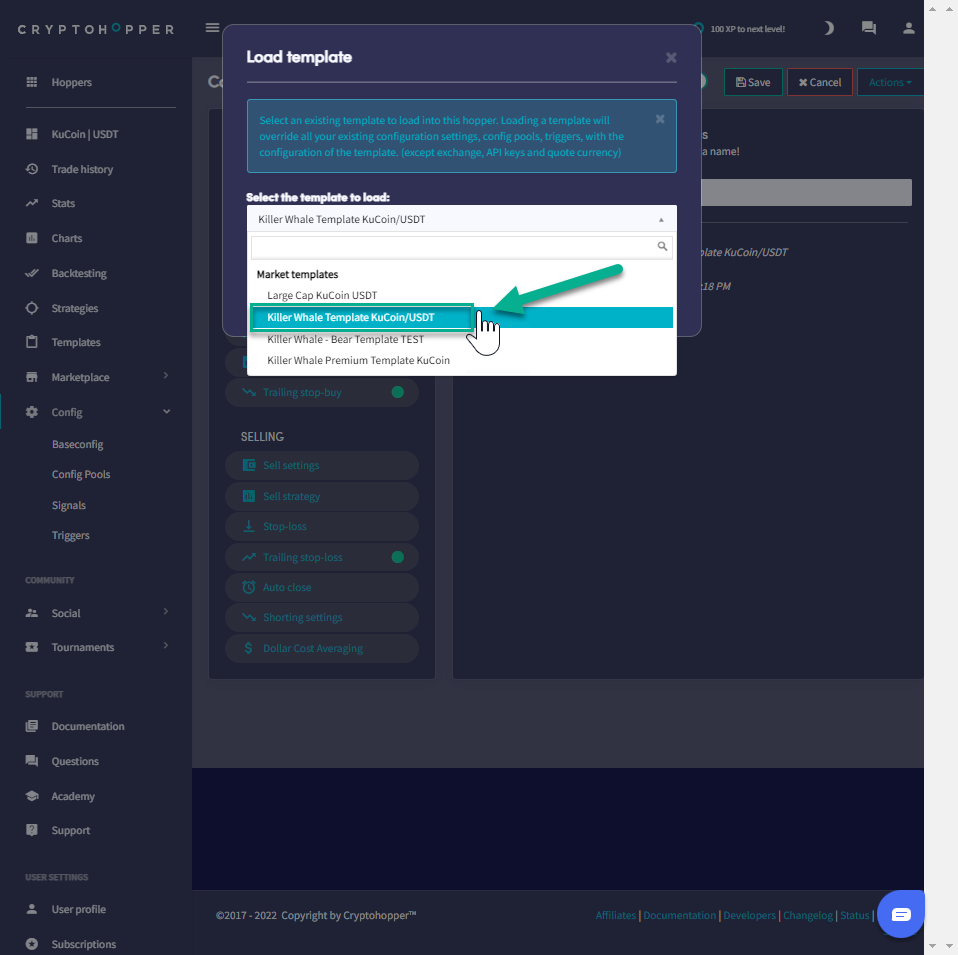Image resolution: width=958 pixels, height=955 pixels.
Task: Expand the Marketplace sidebar submenu
Action: [166, 377]
